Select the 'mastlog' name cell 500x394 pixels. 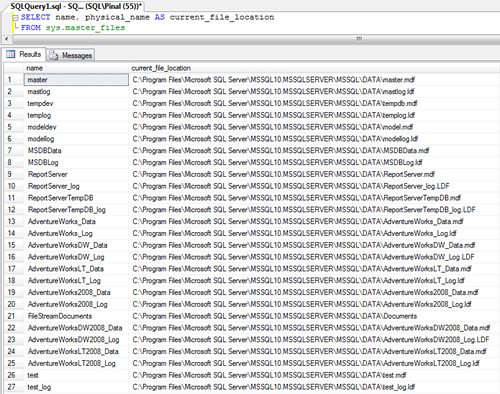[76, 92]
